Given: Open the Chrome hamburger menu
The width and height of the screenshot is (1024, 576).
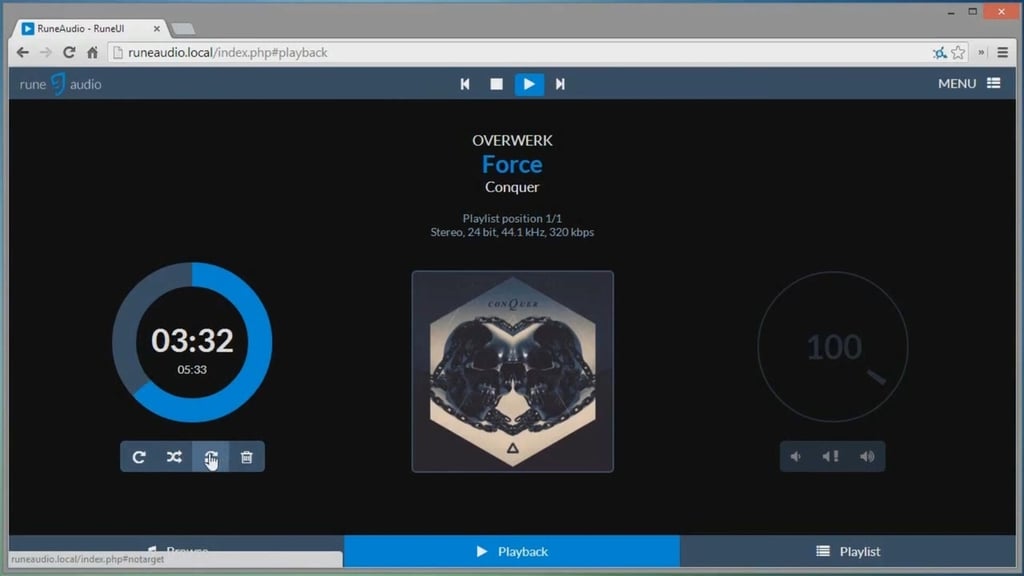Looking at the screenshot, I should pyautogui.click(x=1002, y=53).
